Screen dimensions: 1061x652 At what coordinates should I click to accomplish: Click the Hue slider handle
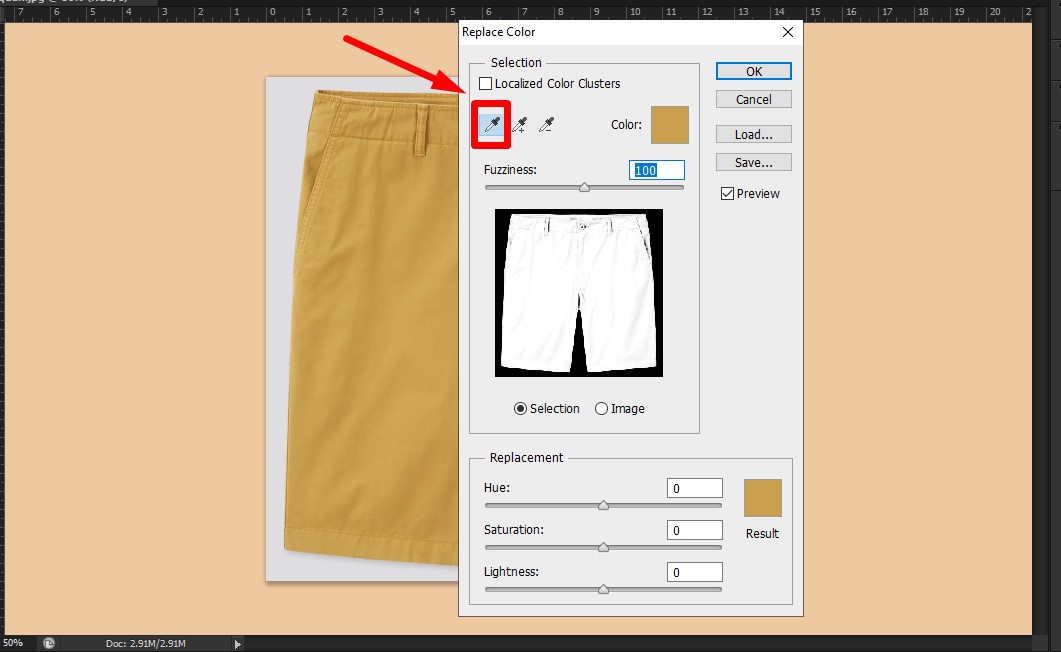[603, 505]
